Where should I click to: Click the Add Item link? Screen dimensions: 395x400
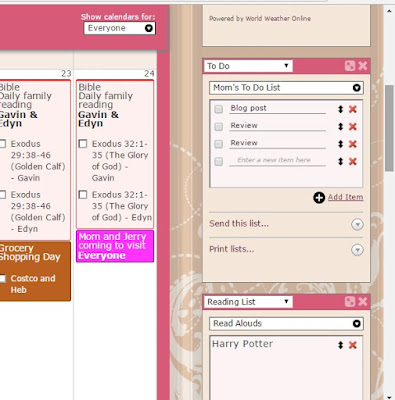click(345, 197)
